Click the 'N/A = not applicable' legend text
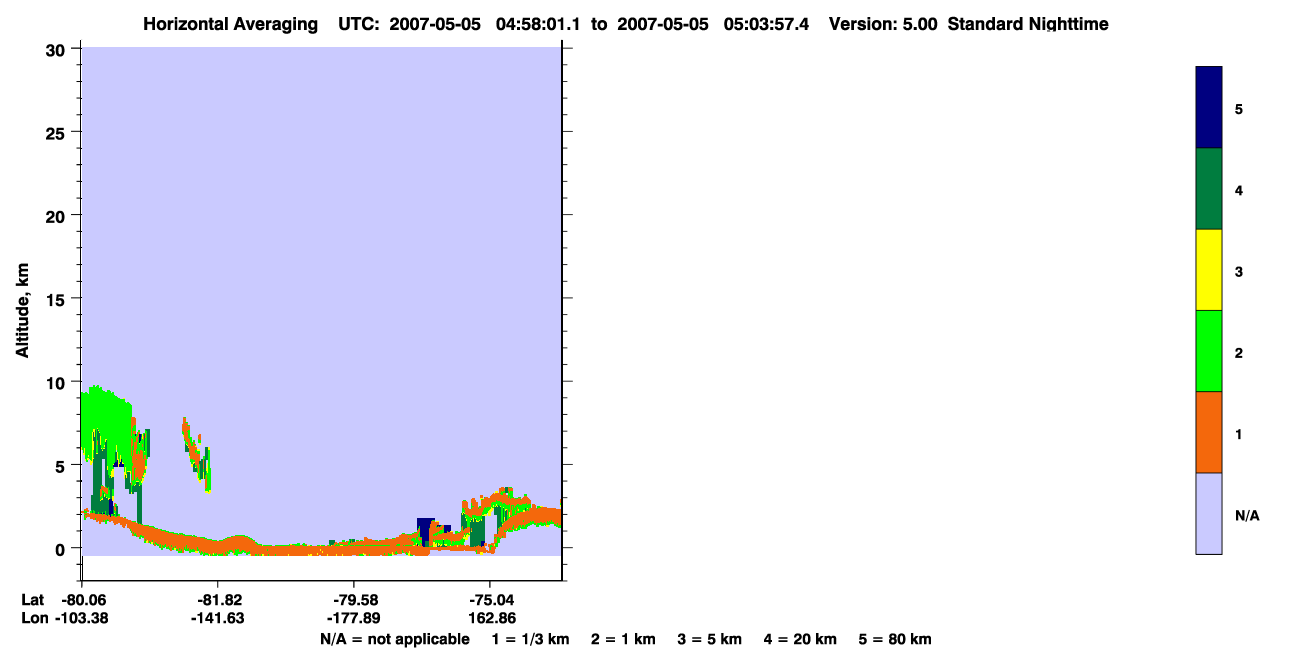 coord(395,639)
